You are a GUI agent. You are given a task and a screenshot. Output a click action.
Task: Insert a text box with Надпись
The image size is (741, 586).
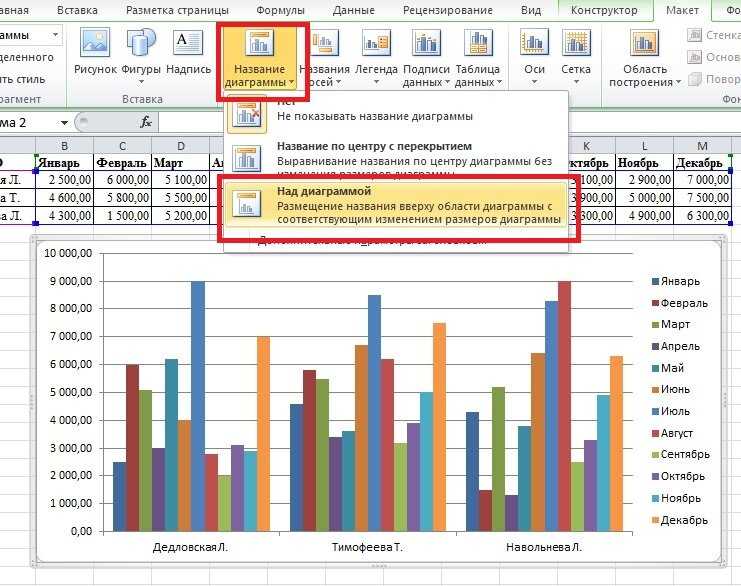[x=188, y=51]
